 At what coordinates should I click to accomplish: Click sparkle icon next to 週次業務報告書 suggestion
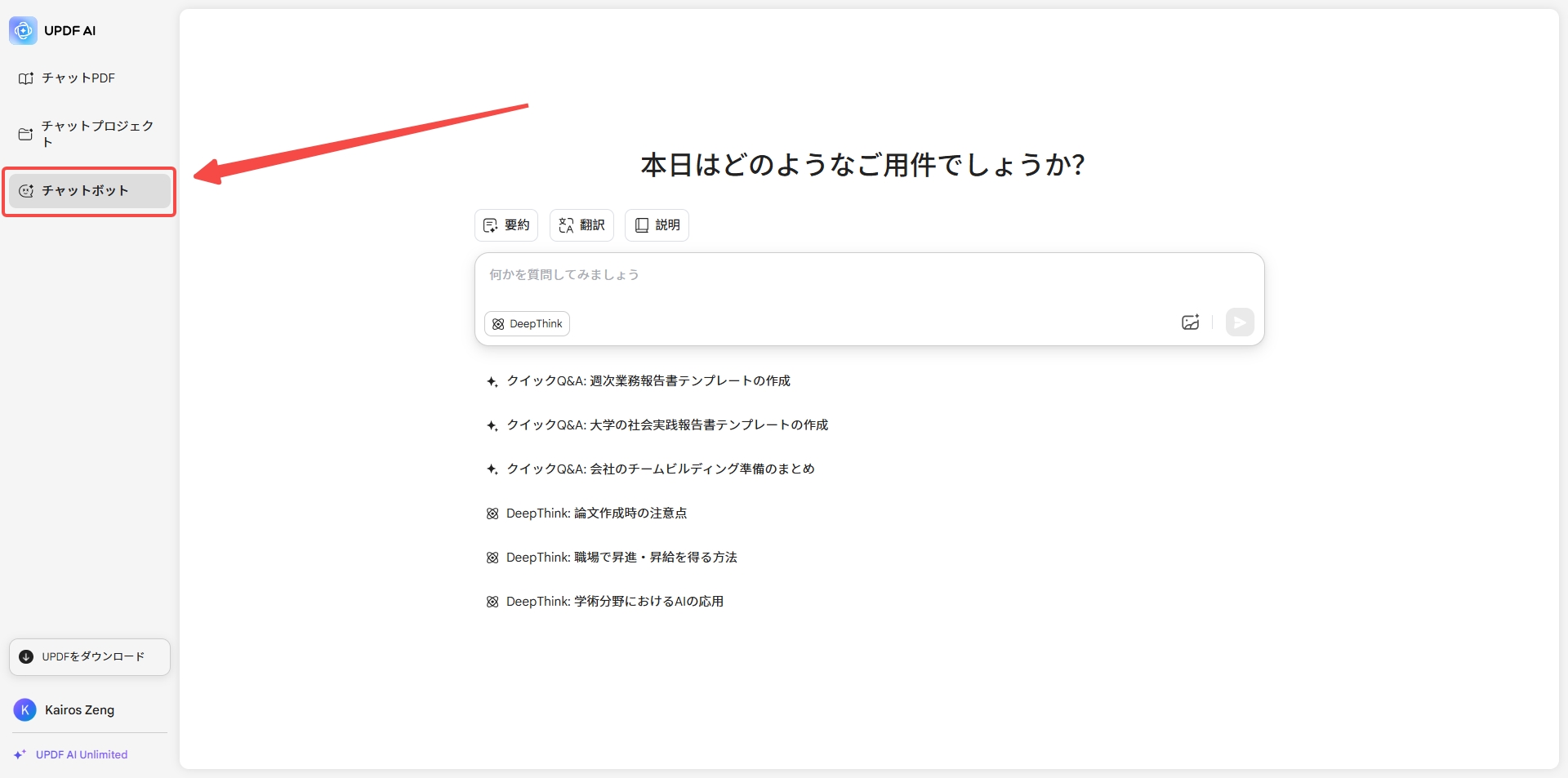click(492, 381)
